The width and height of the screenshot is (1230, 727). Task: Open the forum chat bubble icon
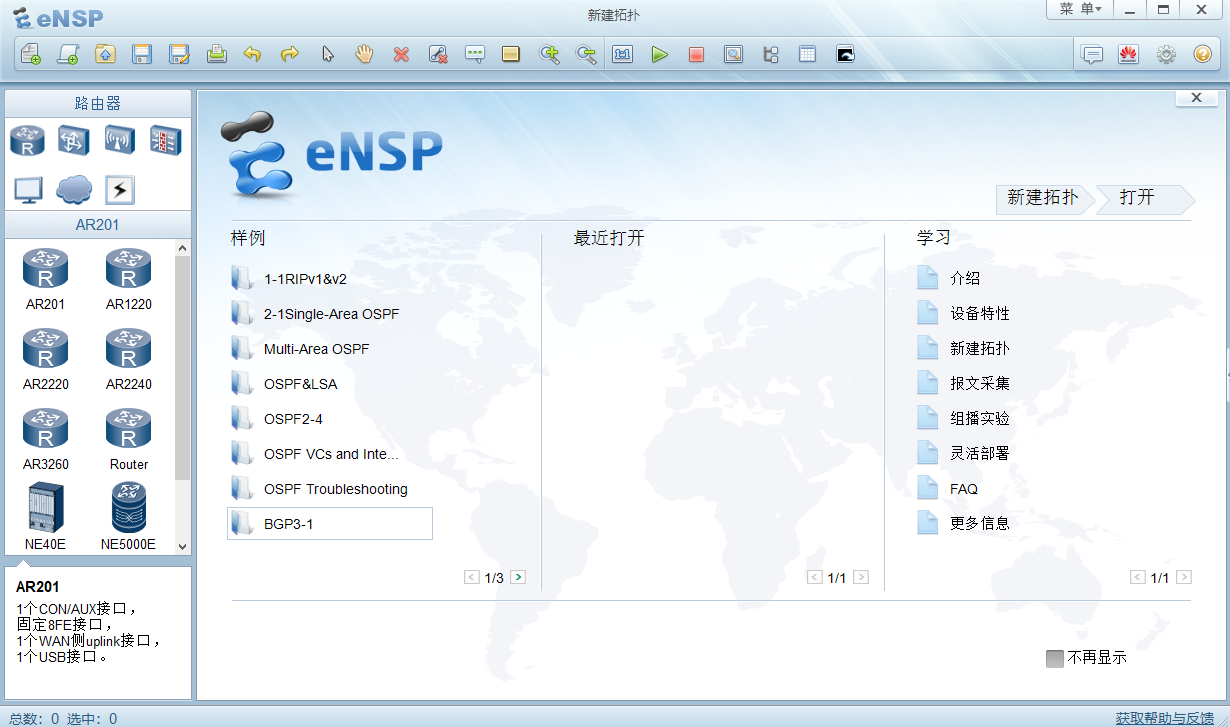(x=1093, y=54)
